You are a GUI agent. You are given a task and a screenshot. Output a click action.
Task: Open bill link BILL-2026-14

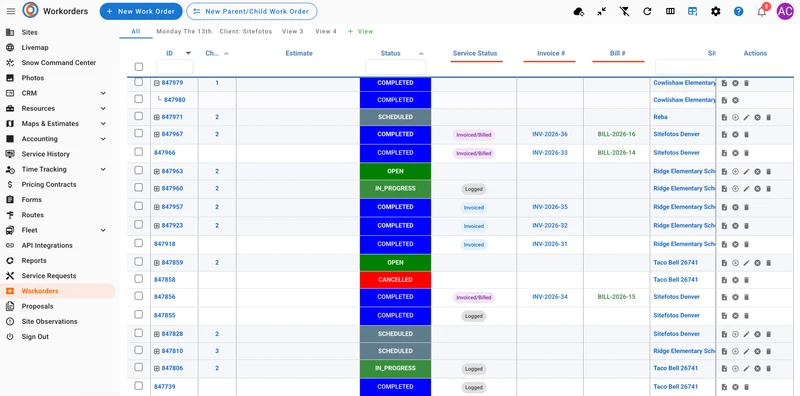(616, 153)
